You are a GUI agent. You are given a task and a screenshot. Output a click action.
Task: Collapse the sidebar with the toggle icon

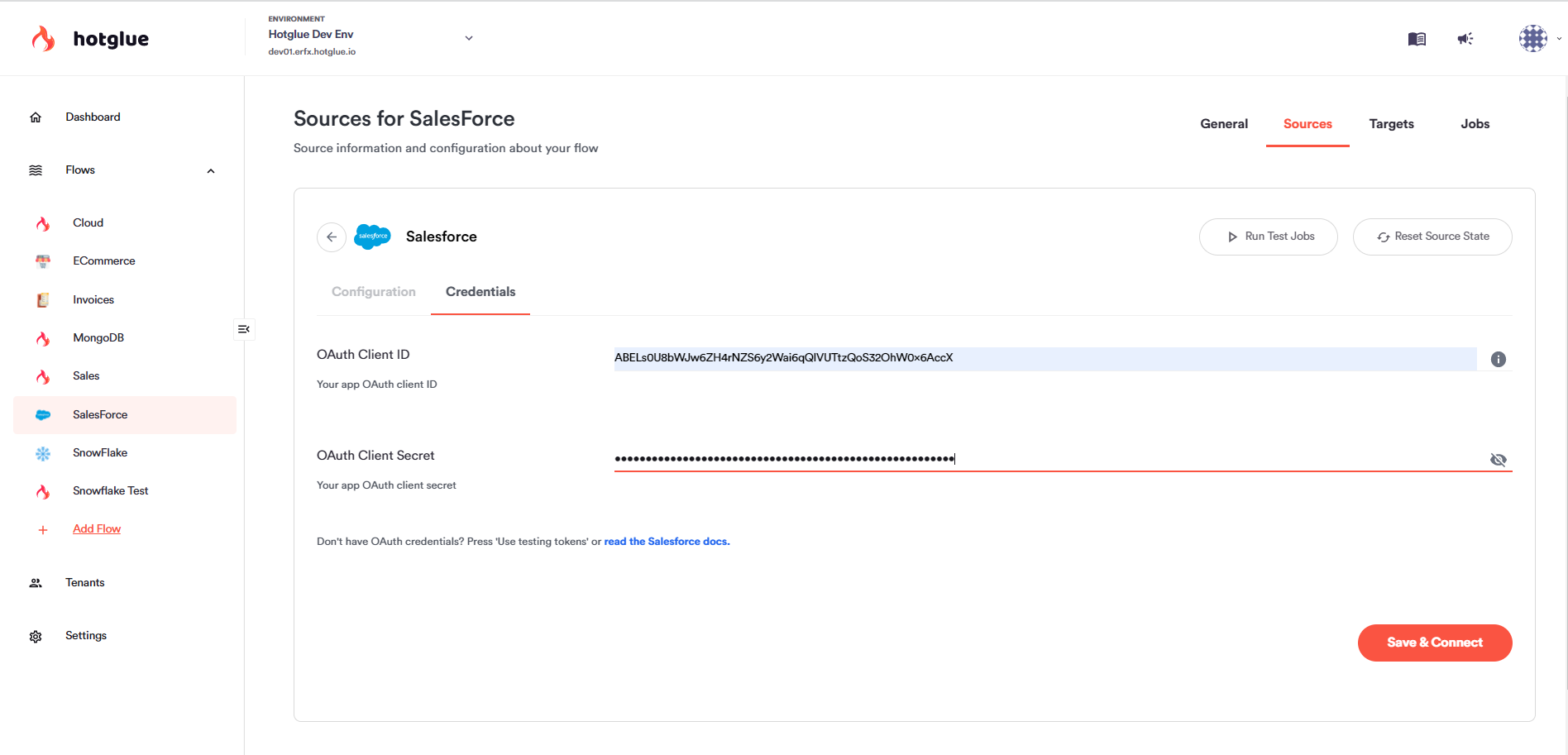pos(244,329)
